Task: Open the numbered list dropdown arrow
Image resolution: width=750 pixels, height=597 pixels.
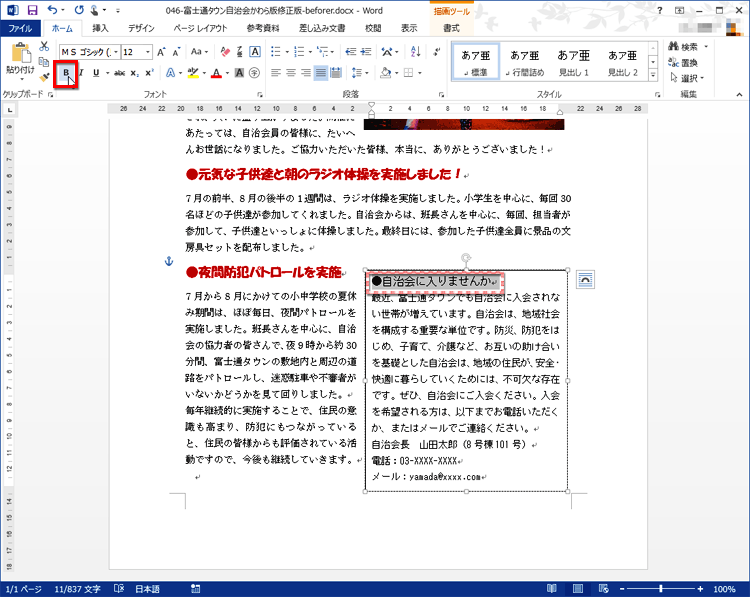Action: pos(310,52)
